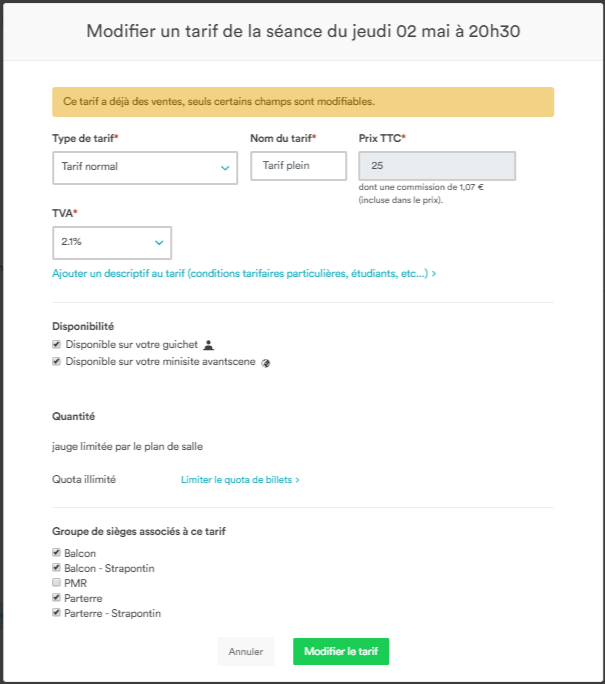Click the chevron arrow in Tarif normal select
The image size is (605, 684).
[225, 168]
